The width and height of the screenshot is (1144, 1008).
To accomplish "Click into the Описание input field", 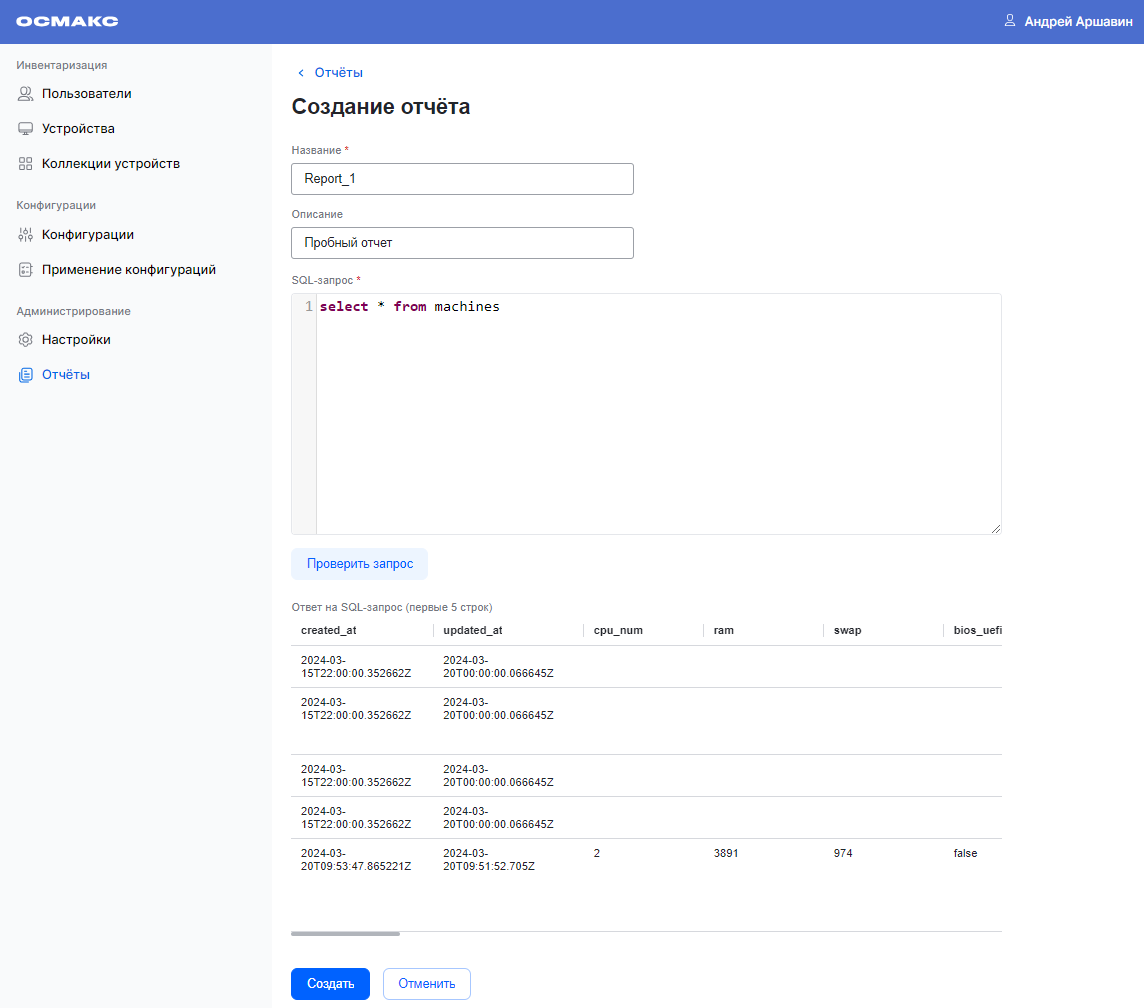I will [462, 243].
